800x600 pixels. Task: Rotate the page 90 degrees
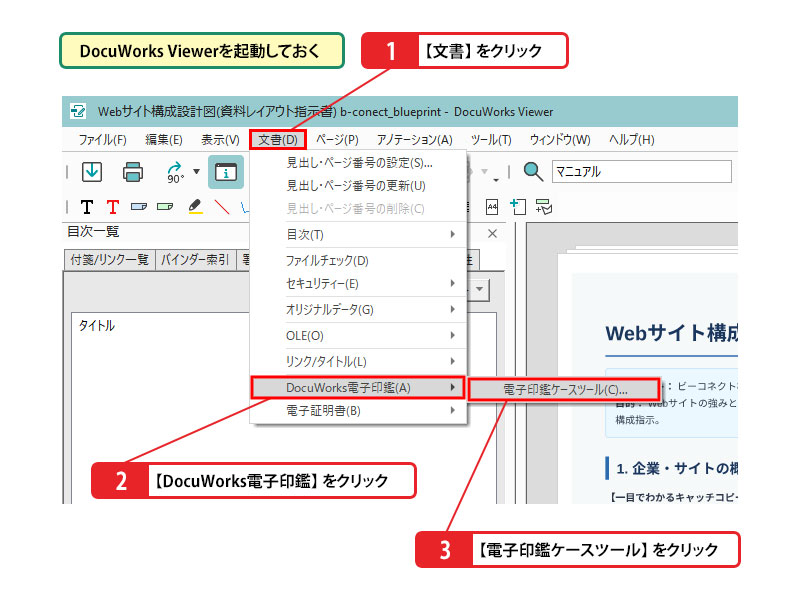click(175, 172)
